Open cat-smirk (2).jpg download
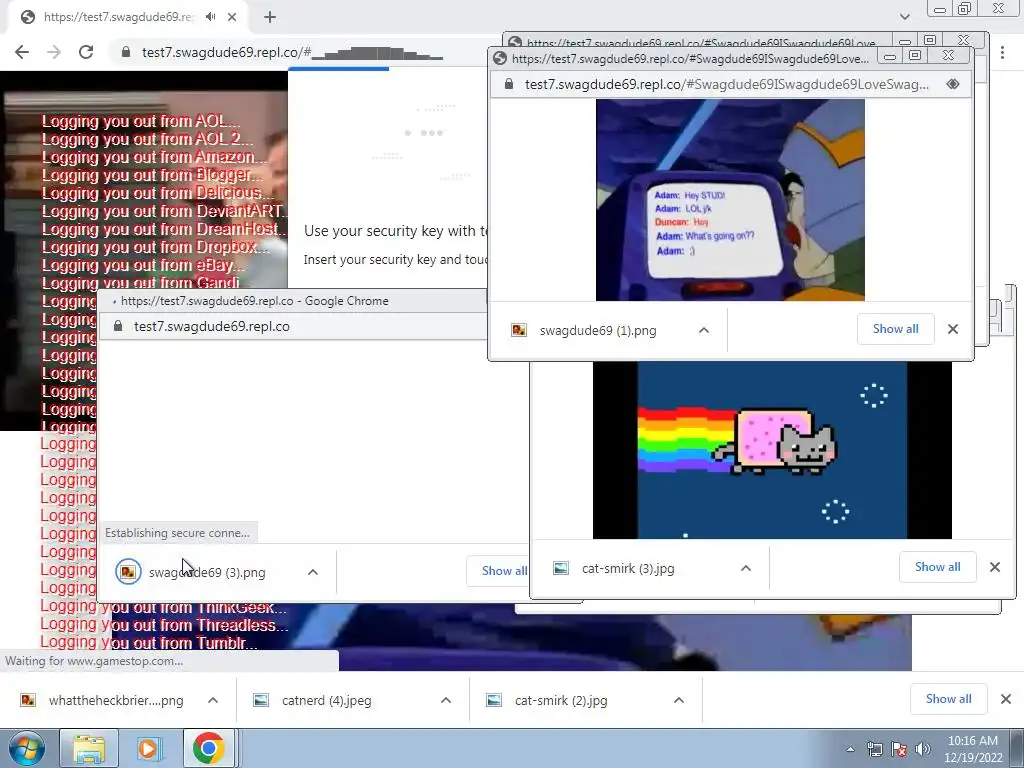The image size is (1024, 768). (x=561, y=700)
